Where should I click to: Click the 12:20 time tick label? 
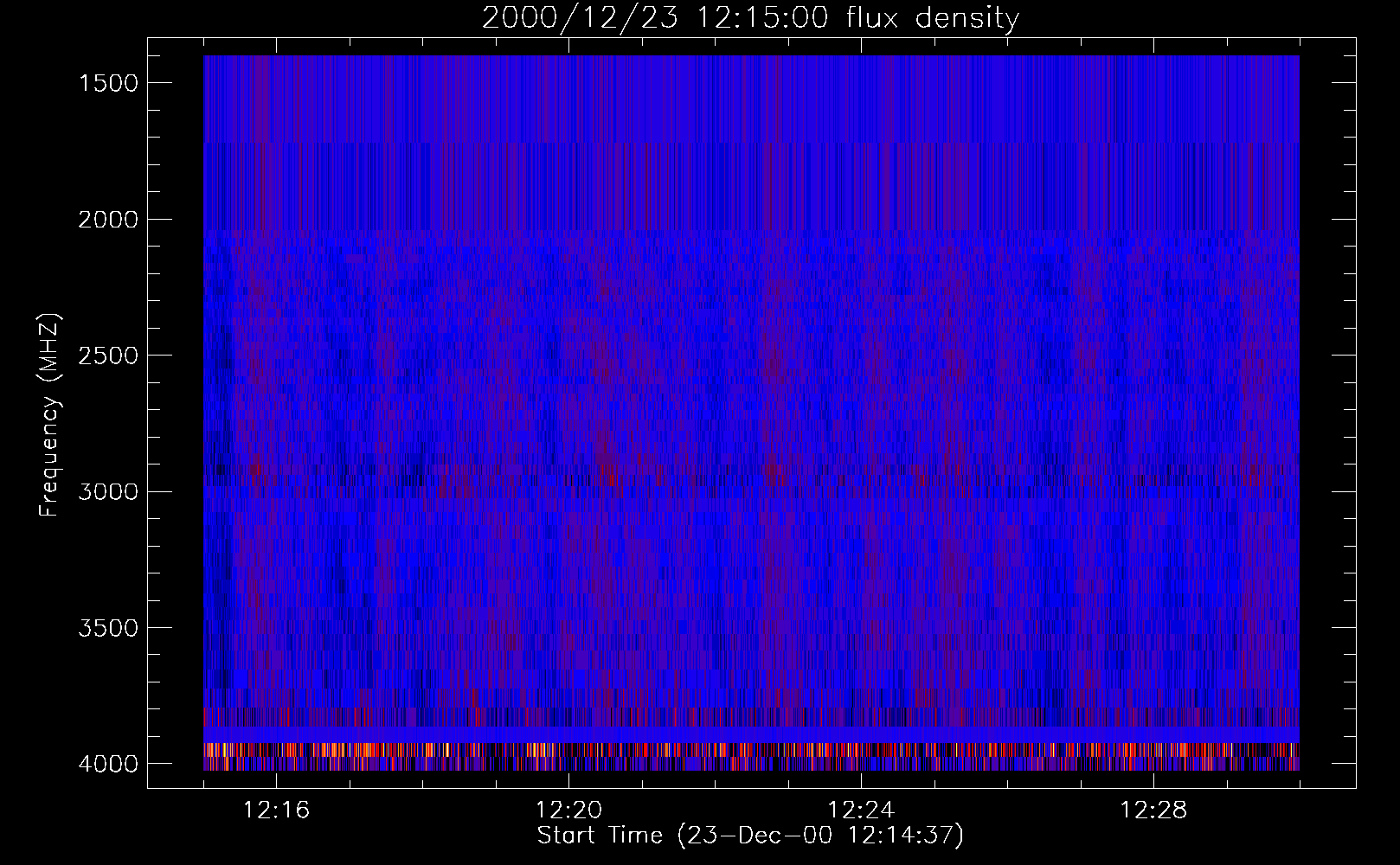[x=569, y=811]
